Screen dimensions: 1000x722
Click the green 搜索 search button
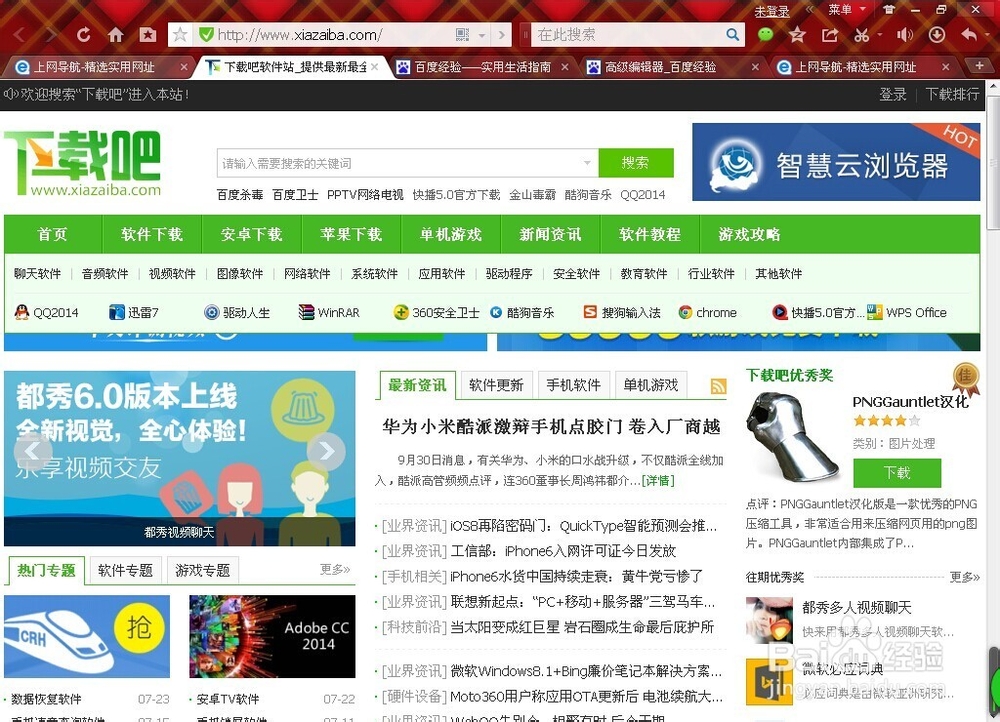pyautogui.click(x=637, y=162)
